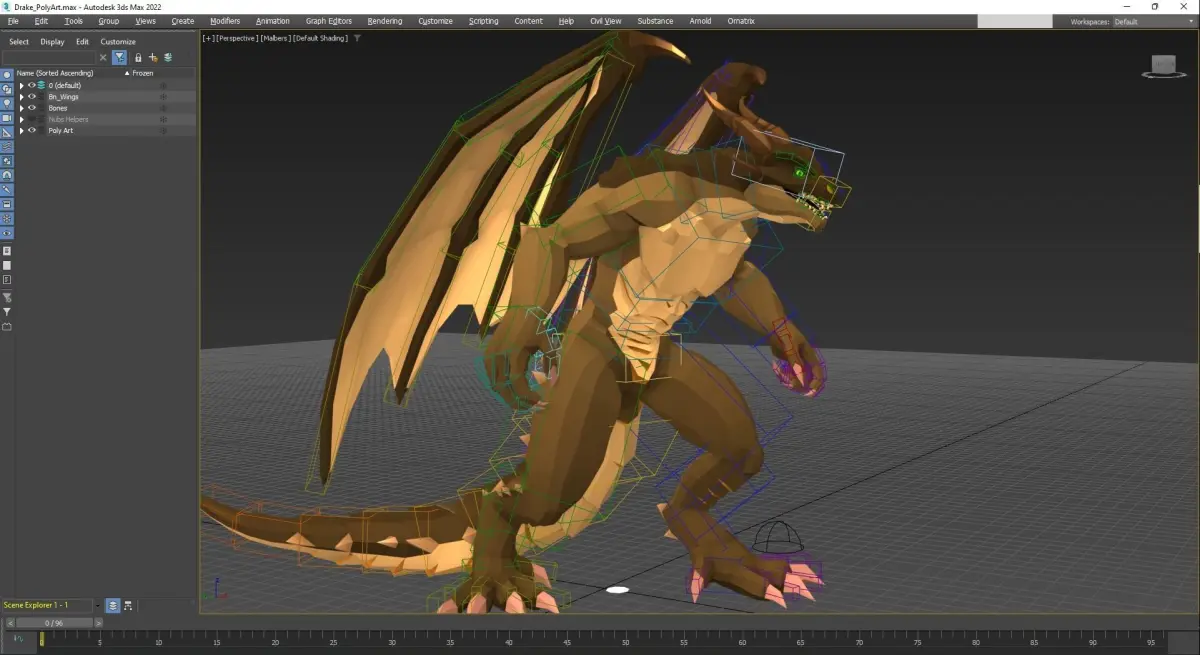Hide the Bn_Wings layer via eye icon
The width and height of the screenshot is (1200, 655).
point(31,96)
